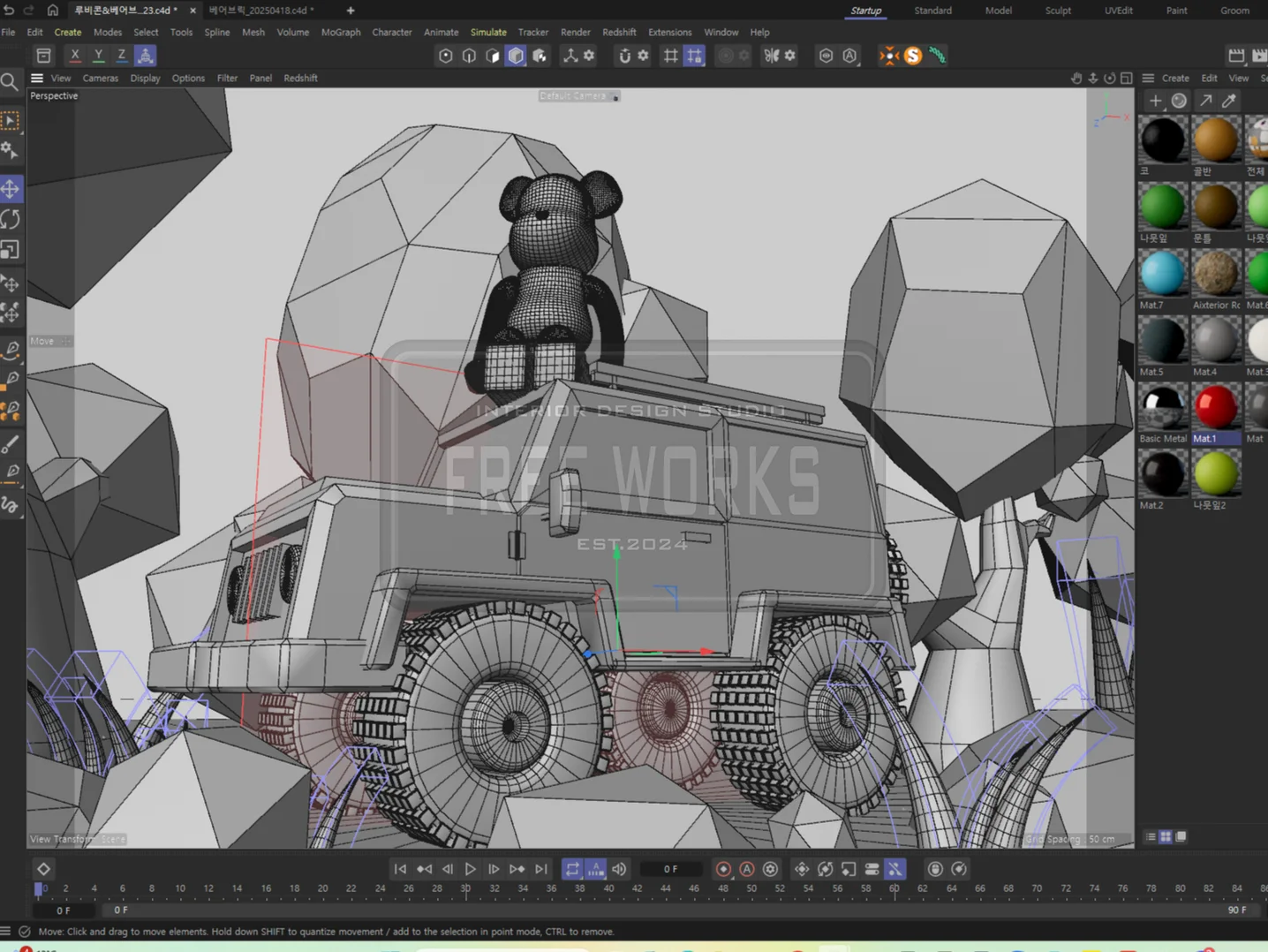Open the bottom-left status bar hamburger menu
Image resolution: width=1268 pixels, height=952 pixels.
point(5,931)
